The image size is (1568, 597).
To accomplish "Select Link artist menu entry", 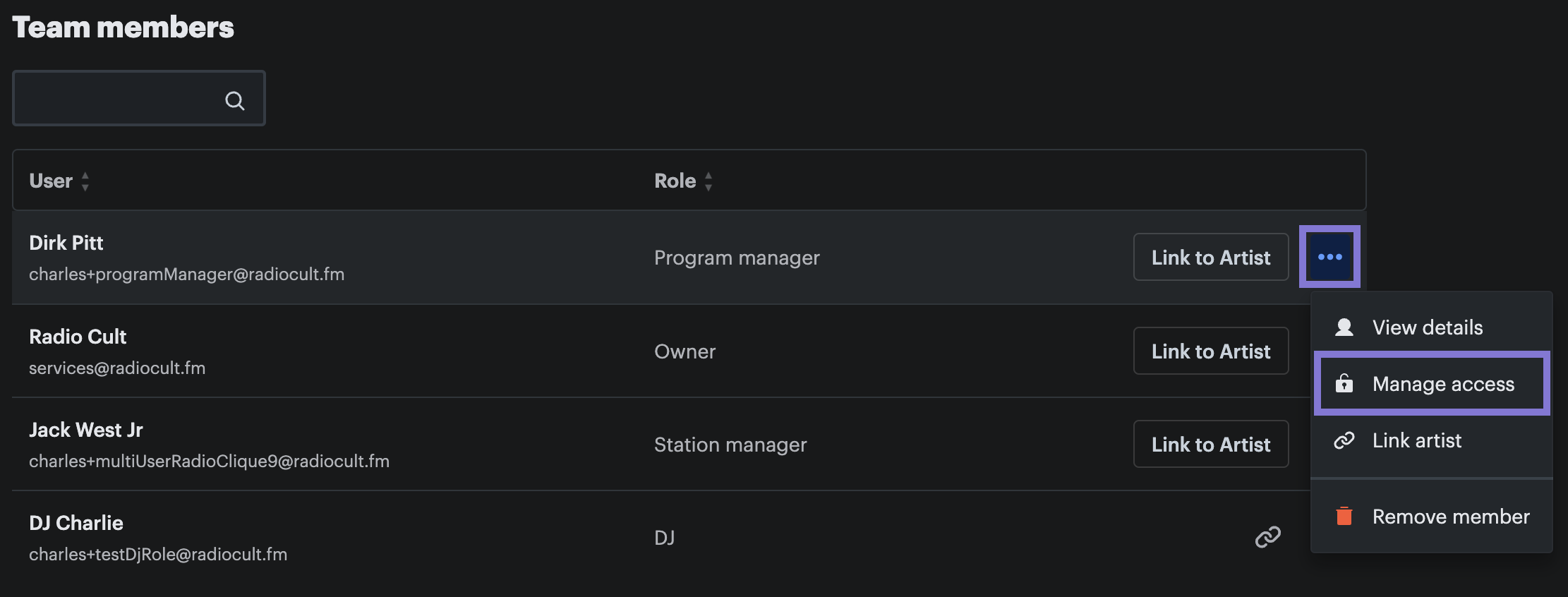I will pyautogui.click(x=1431, y=440).
